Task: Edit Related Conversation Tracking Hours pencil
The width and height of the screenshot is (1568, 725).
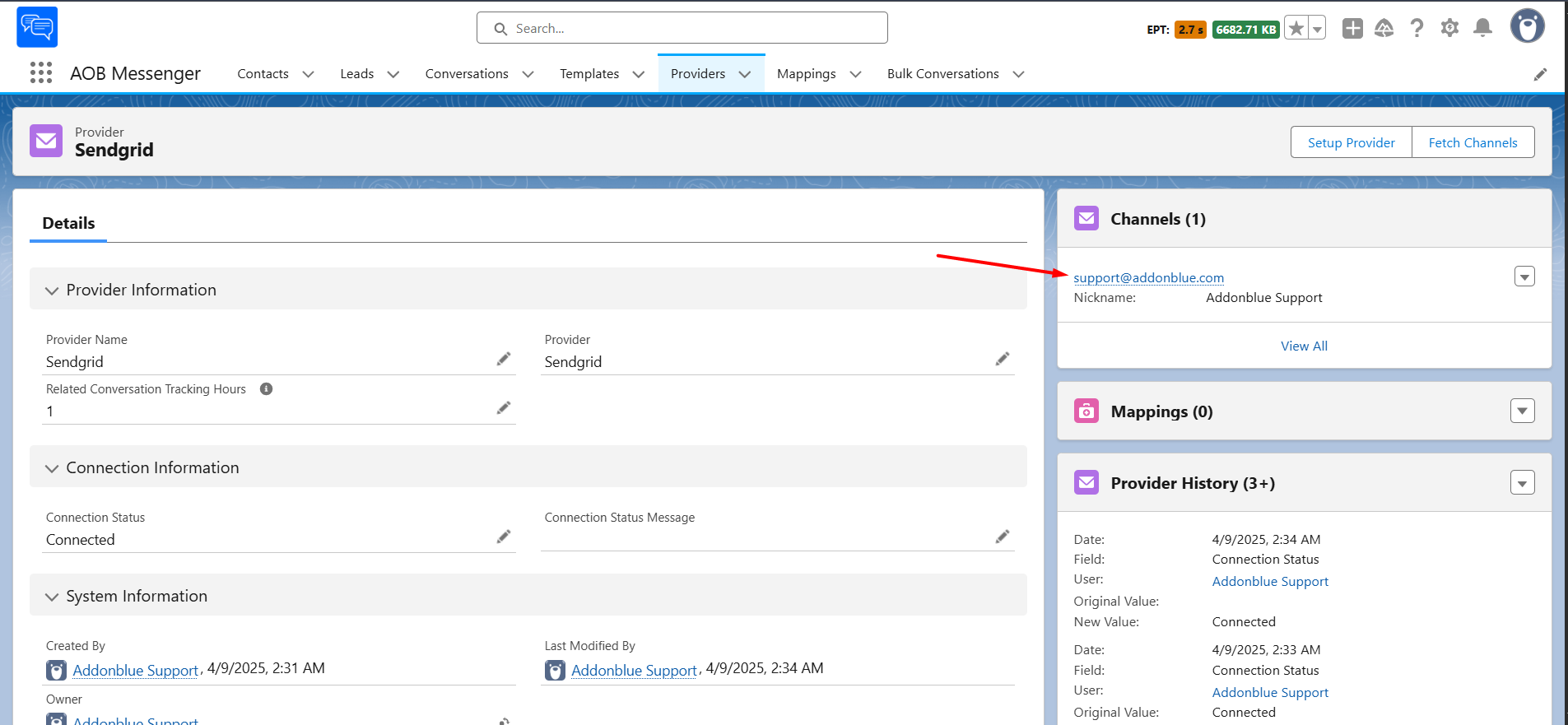Action: 504,408
